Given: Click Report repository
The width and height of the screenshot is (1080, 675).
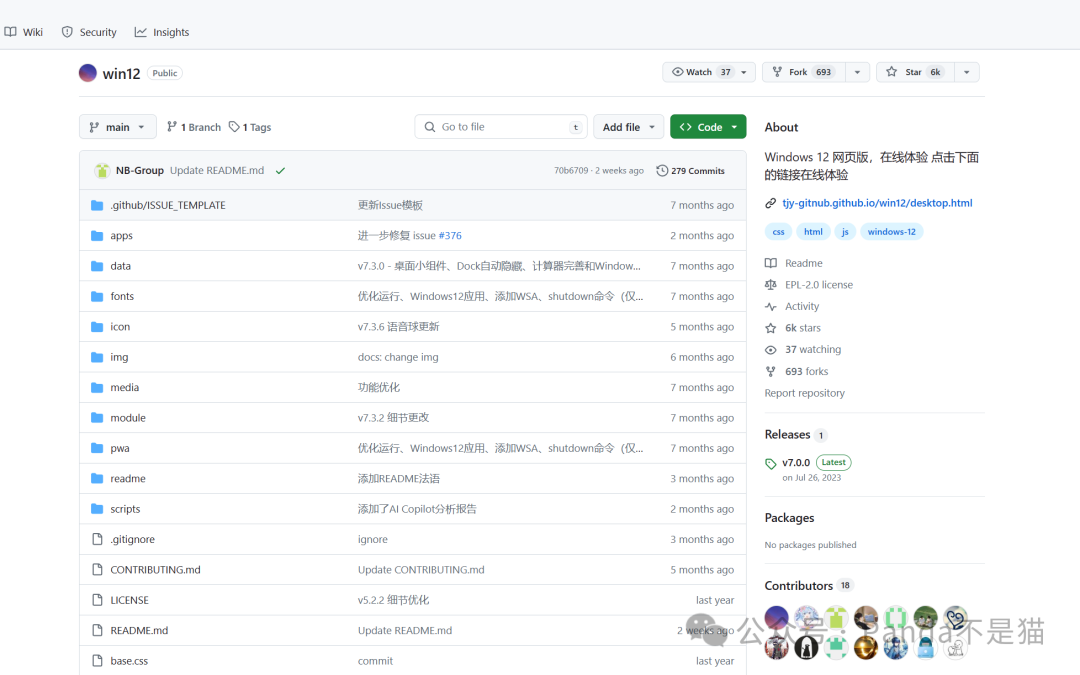Looking at the screenshot, I should click(804, 393).
